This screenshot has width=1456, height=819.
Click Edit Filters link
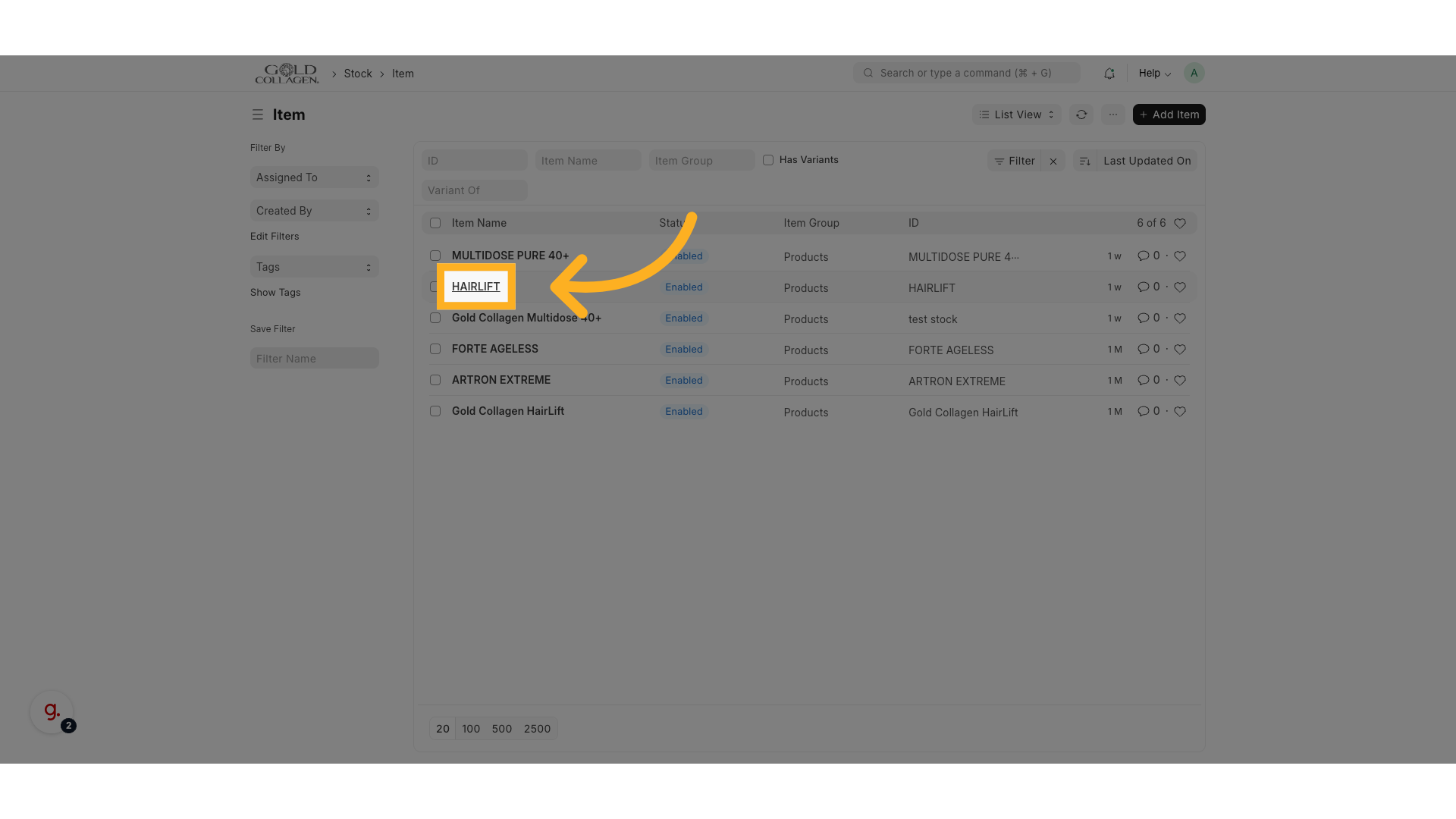tap(275, 237)
